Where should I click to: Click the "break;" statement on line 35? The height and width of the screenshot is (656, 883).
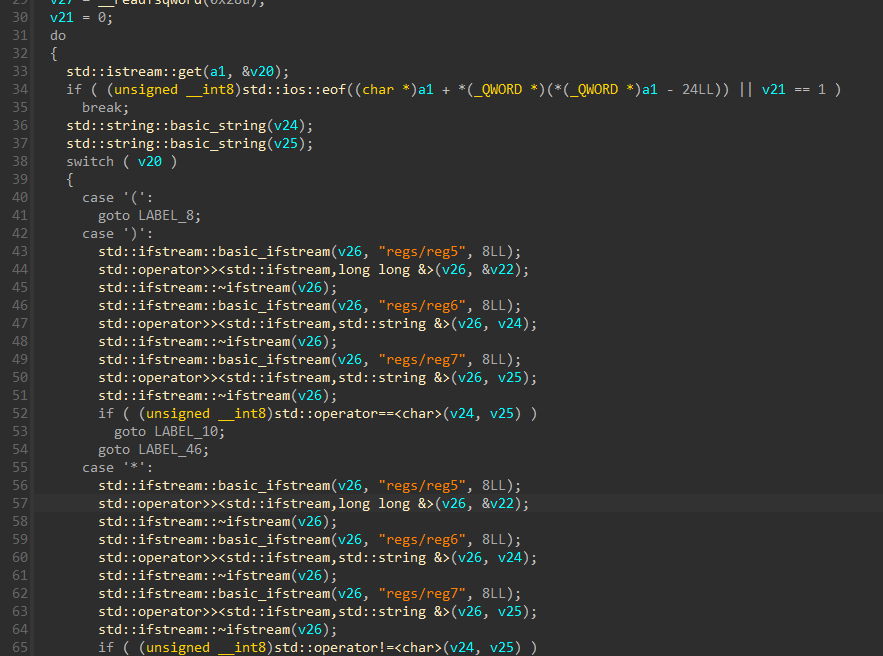[105, 108]
